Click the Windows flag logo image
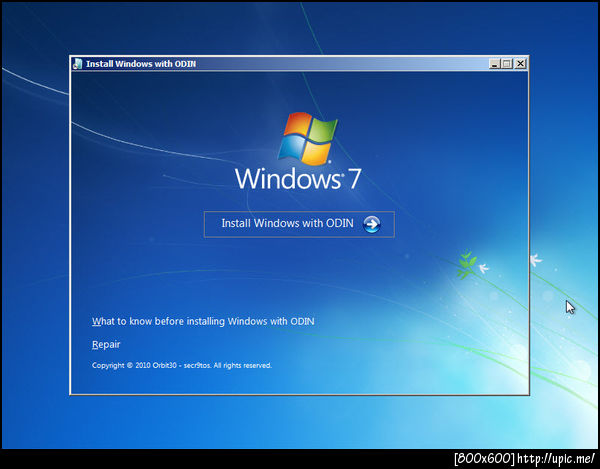This screenshot has width=600, height=469. pos(307,138)
